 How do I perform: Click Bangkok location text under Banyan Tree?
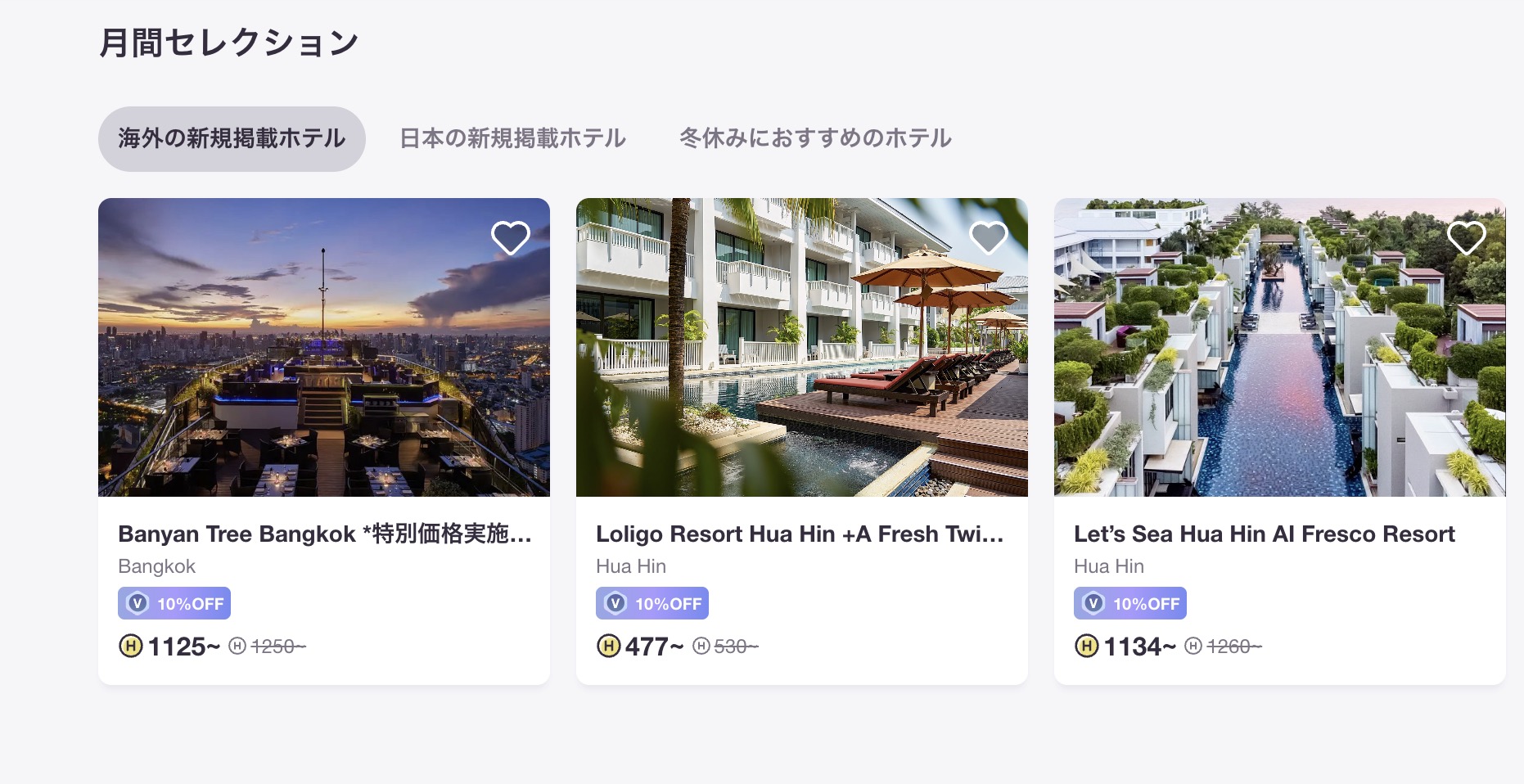[156, 566]
